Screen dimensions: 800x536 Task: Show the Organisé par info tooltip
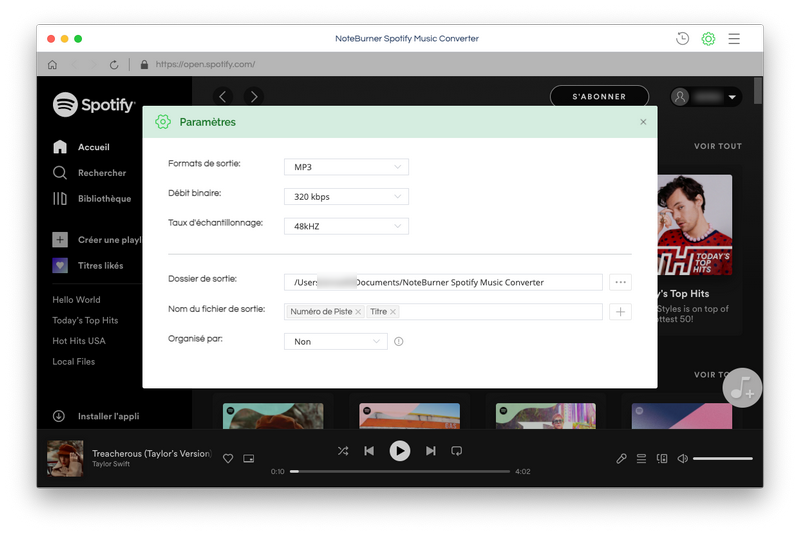[x=398, y=342]
